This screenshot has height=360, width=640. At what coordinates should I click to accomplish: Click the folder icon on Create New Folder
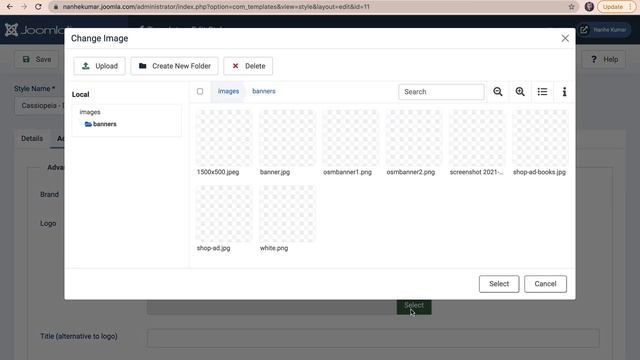142,66
